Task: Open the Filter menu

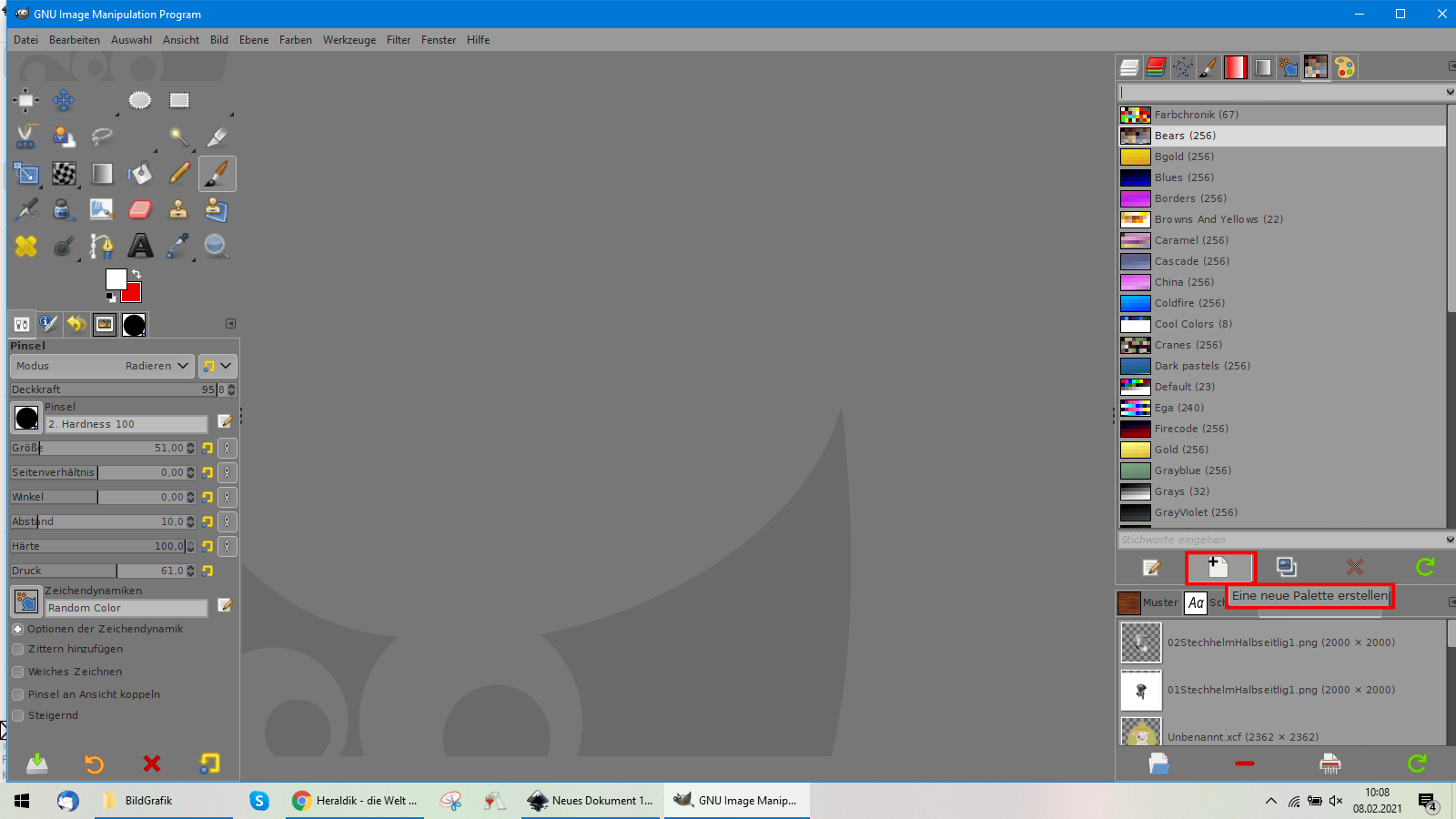Action: pyautogui.click(x=398, y=40)
